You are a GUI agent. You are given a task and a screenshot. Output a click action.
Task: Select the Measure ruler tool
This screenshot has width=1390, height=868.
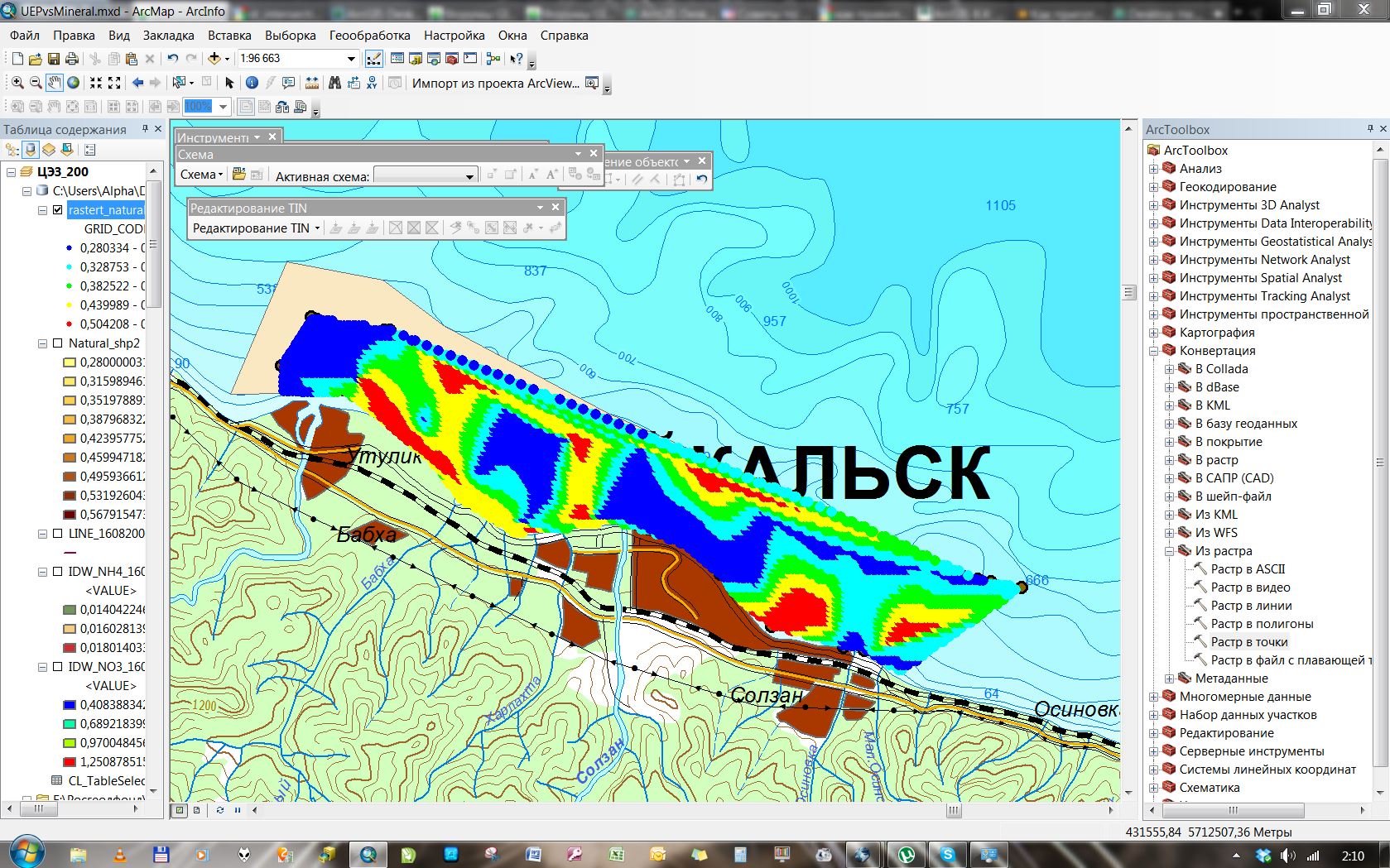point(312,83)
